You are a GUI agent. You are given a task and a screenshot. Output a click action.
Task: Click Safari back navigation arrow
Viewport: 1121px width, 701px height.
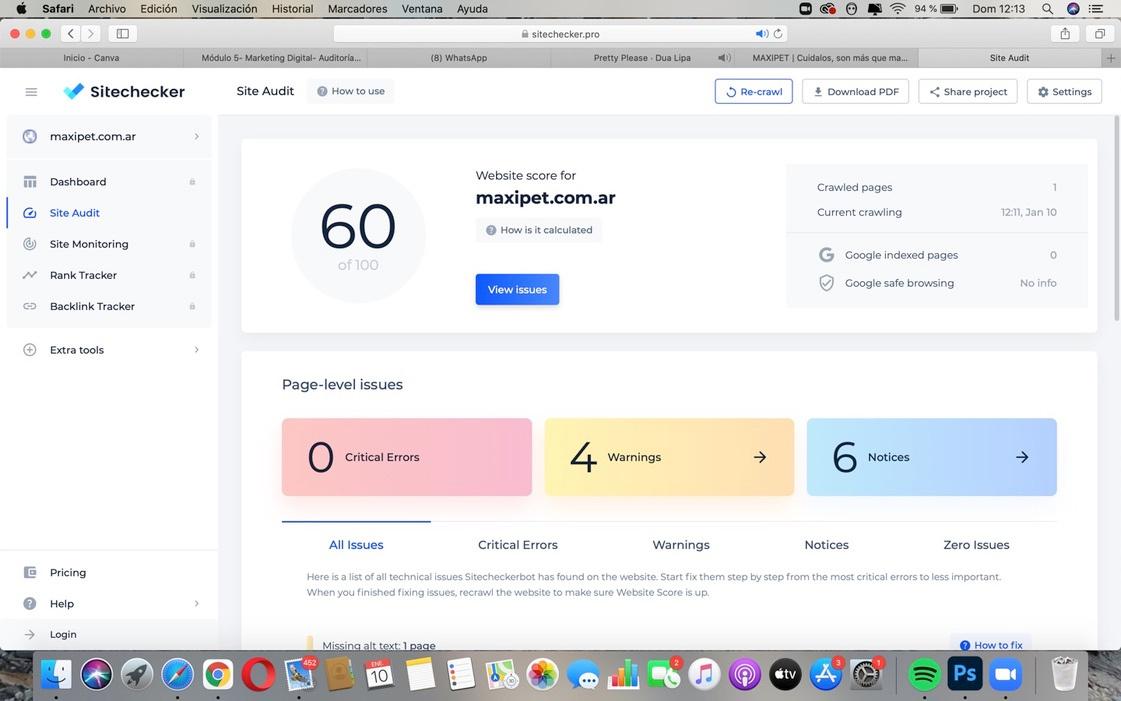click(x=70, y=34)
